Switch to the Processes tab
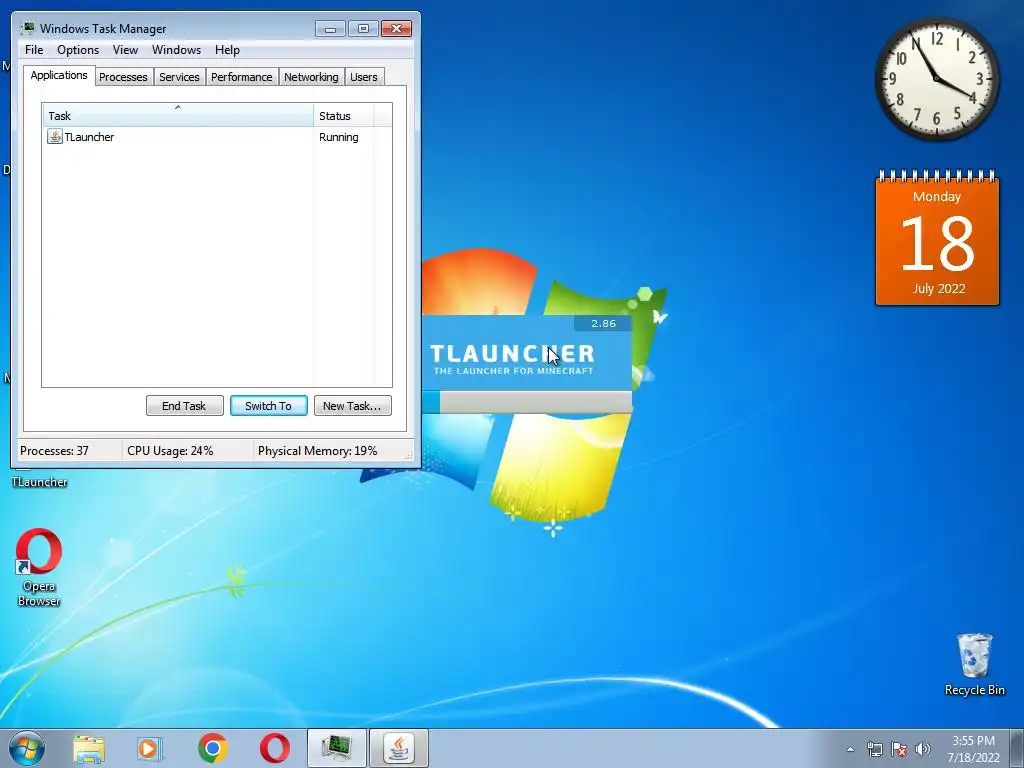 (123, 77)
